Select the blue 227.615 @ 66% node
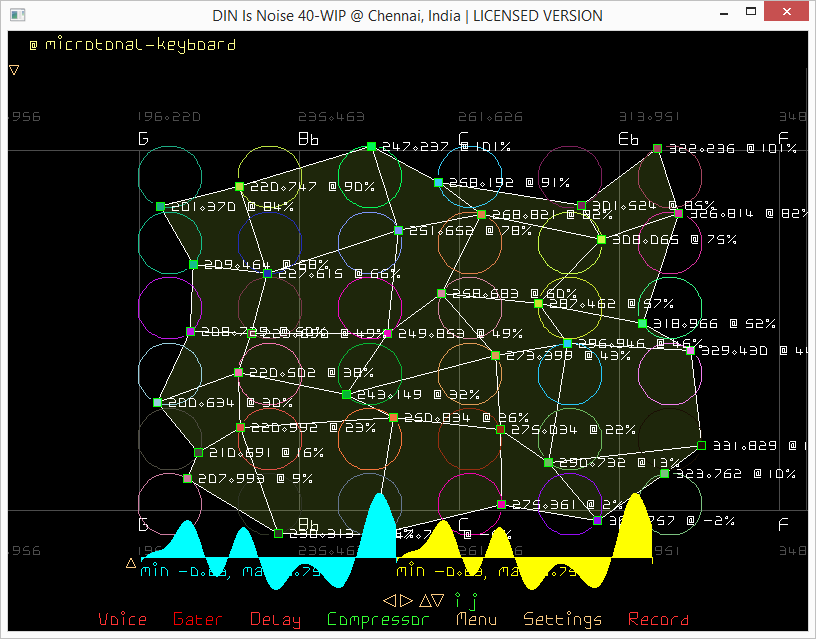Viewport: 816px width, 639px height. coord(267,273)
